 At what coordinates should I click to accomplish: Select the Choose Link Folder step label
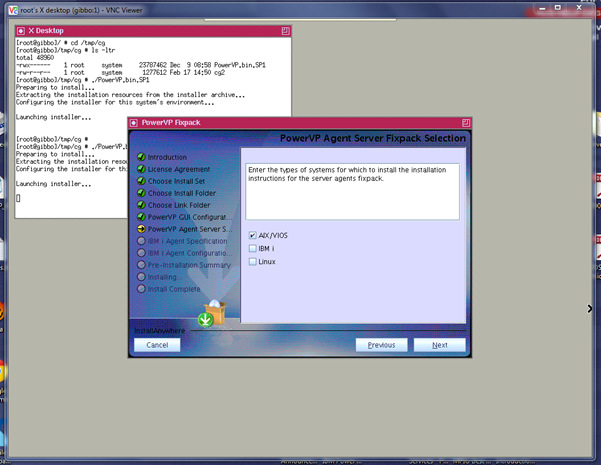179,205
